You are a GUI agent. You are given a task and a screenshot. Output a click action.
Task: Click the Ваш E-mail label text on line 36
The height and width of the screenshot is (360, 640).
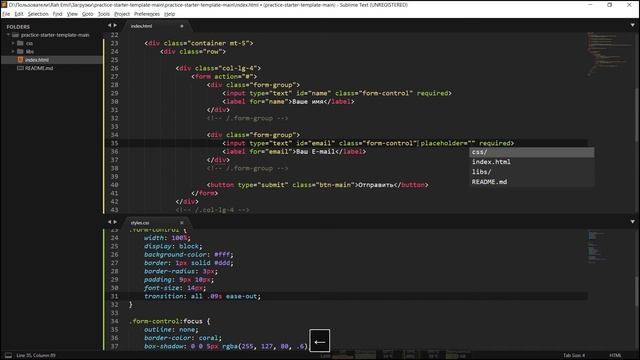pyautogui.click(x=316, y=151)
